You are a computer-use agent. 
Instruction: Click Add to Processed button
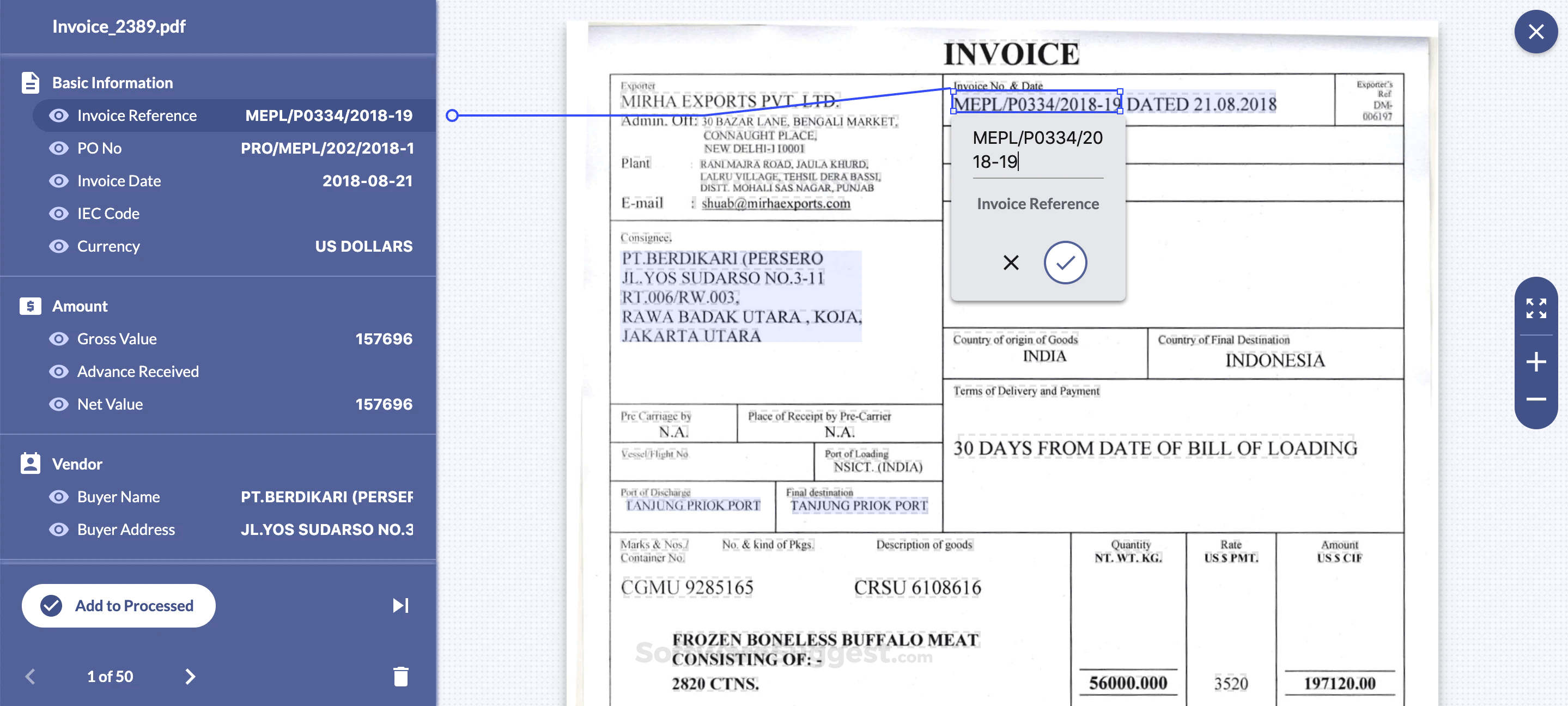(x=119, y=606)
